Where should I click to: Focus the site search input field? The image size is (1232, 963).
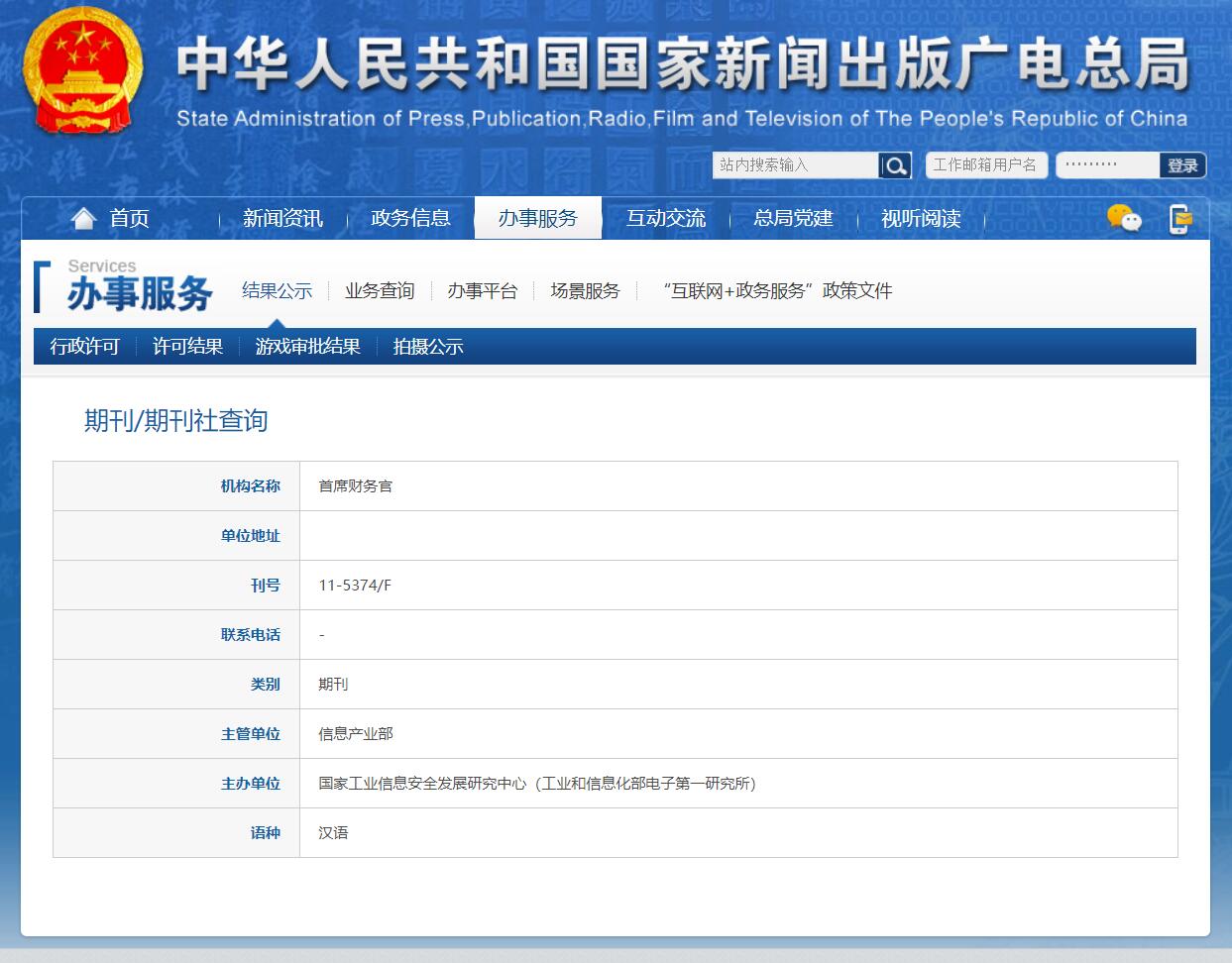(x=795, y=165)
